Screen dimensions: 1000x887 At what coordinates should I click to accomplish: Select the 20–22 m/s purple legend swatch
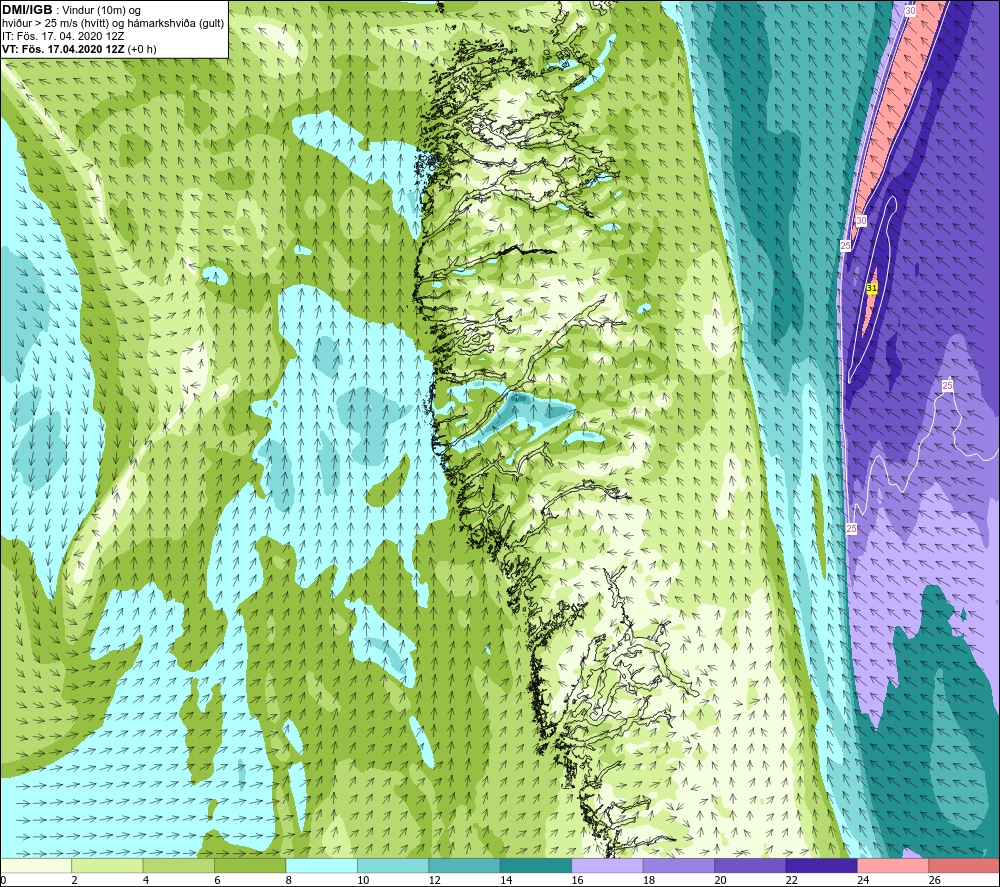coord(750,865)
